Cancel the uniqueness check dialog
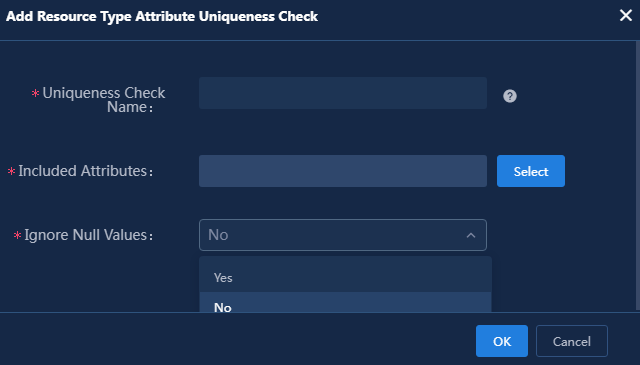The image size is (640, 365). 571,341
